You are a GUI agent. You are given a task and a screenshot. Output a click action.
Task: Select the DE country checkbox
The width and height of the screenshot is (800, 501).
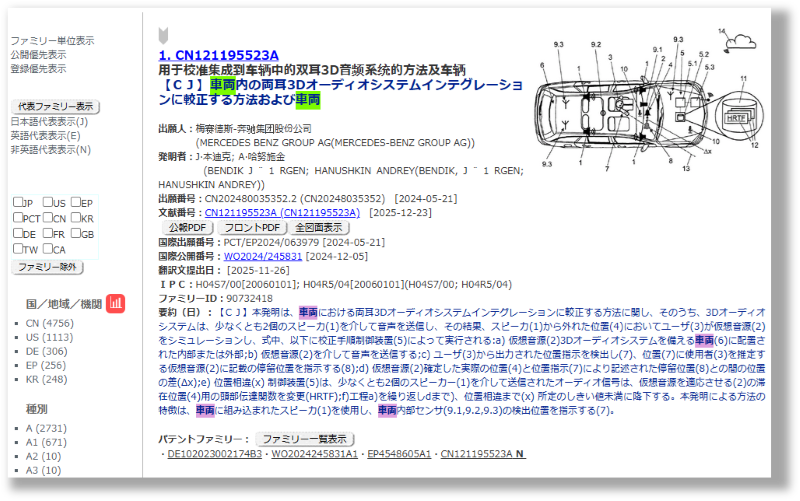(18, 234)
